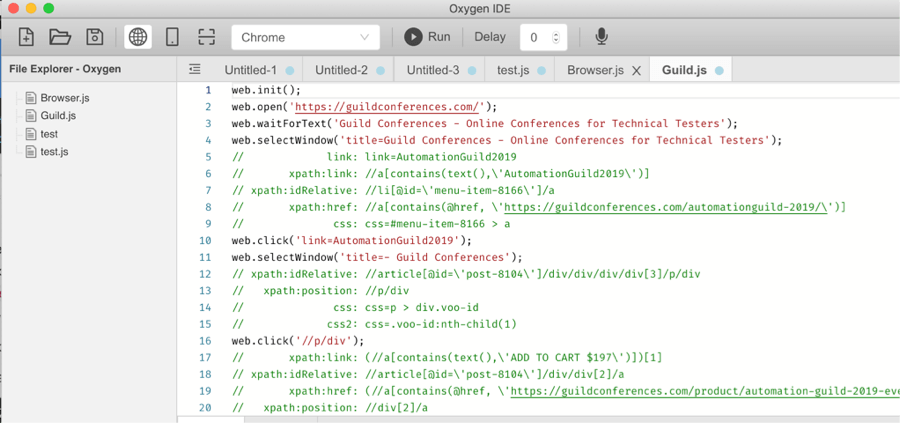
Task: Open Browser.js in File Explorer
Action: pos(65,98)
